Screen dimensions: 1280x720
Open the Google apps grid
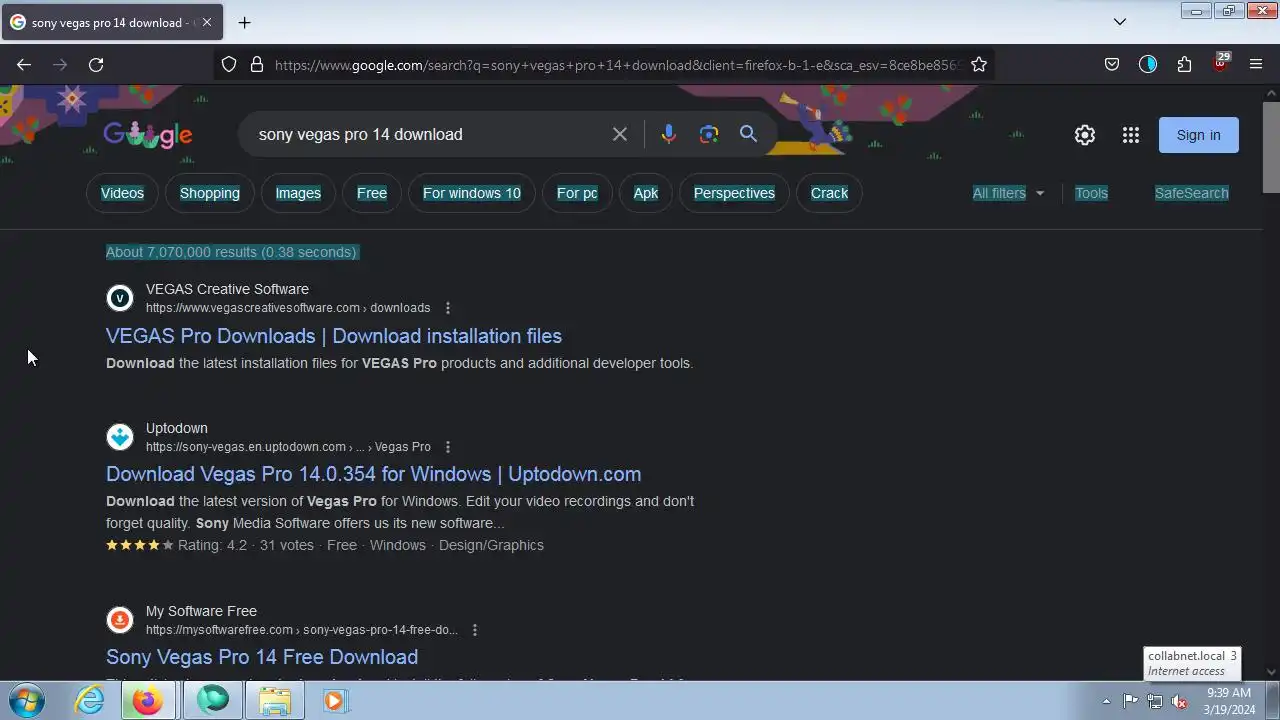(x=1131, y=135)
